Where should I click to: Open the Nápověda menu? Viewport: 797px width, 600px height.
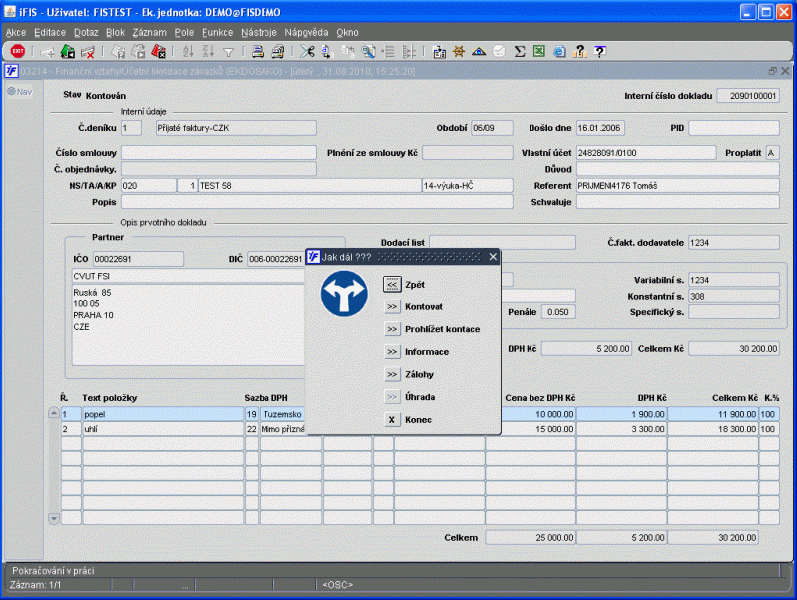pos(306,32)
